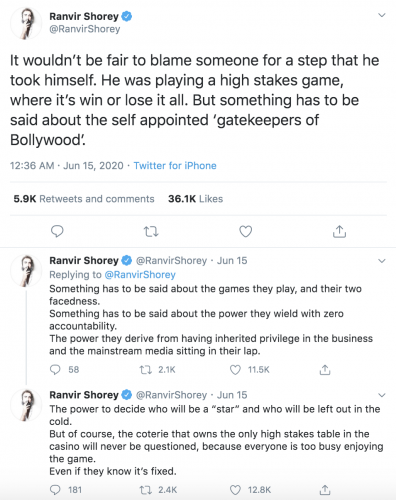Share the main tweet
Screen dimensions: 396x500
[x=339, y=231]
